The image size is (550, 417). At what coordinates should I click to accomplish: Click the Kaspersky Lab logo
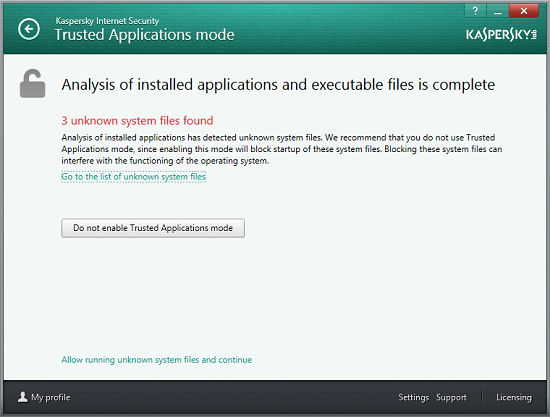click(x=501, y=34)
